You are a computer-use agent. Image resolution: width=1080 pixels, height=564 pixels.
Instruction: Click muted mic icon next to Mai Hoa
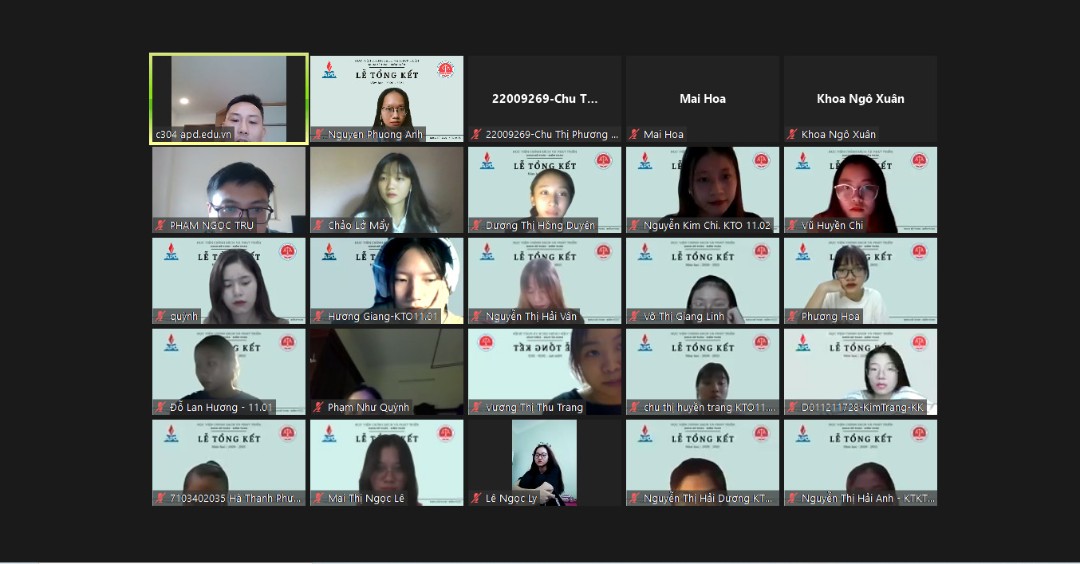coord(634,135)
